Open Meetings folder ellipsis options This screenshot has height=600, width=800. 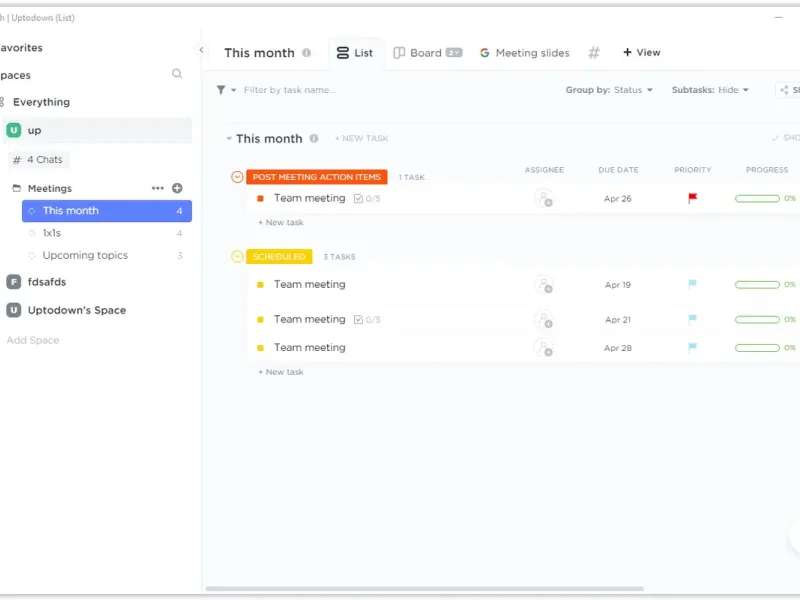tap(157, 188)
